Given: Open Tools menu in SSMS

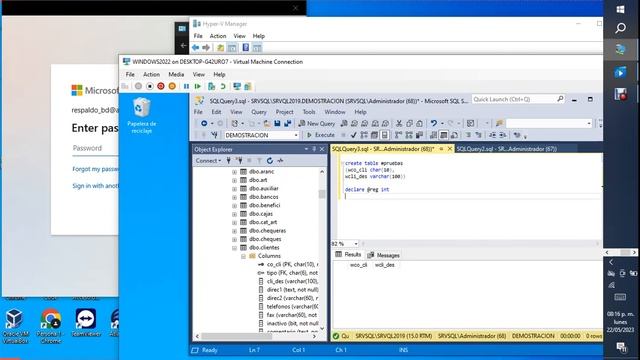Looking at the screenshot, I should pyautogui.click(x=309, y=112).
